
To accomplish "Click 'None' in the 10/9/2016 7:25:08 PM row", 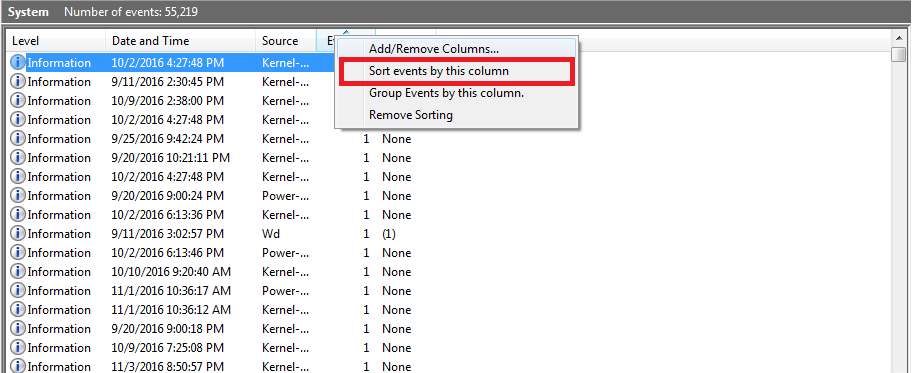I will coord(397,348).
